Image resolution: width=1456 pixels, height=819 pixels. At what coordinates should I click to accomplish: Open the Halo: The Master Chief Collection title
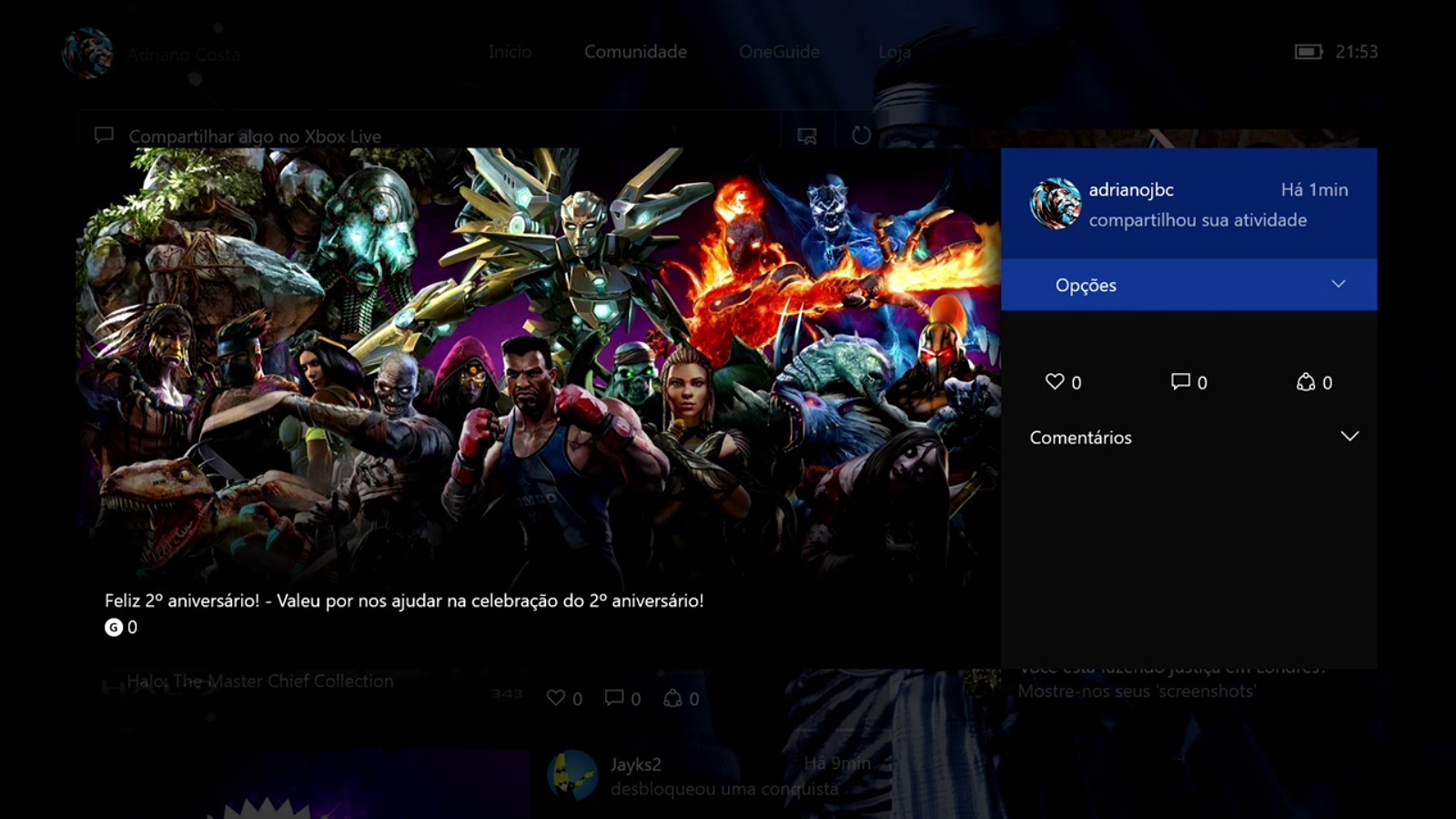coord(260,681)
